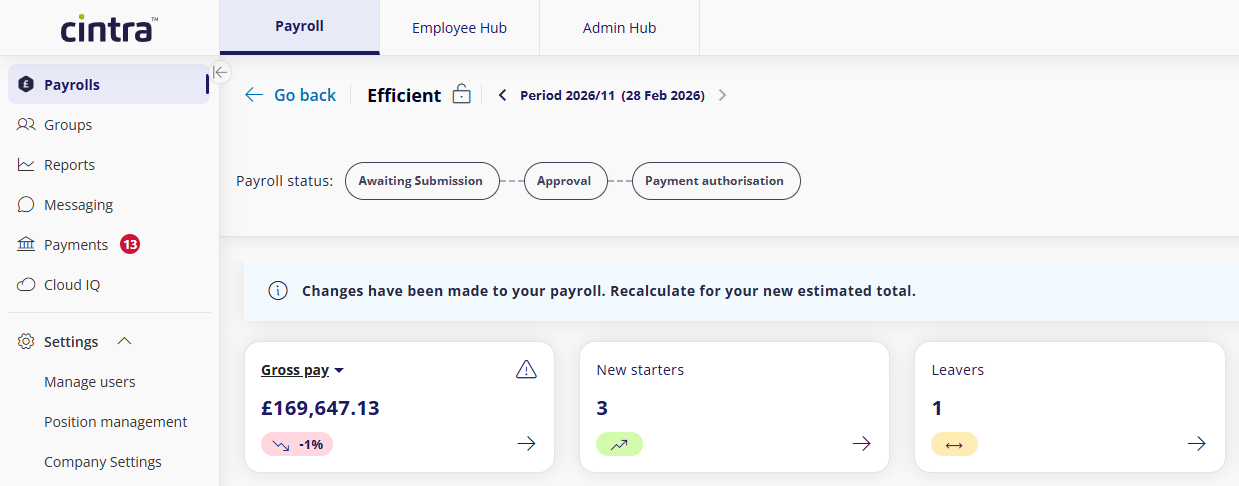Open Leavers details arrow
Viewport: 1239px width, 486px height.
pos(1196,444)
